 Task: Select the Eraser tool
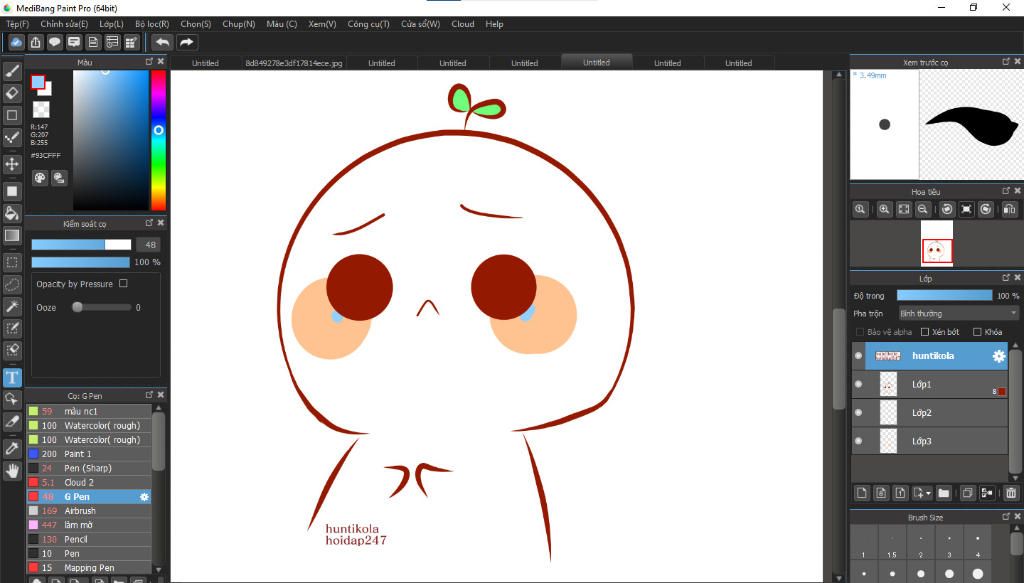click(x=12, y=93)
